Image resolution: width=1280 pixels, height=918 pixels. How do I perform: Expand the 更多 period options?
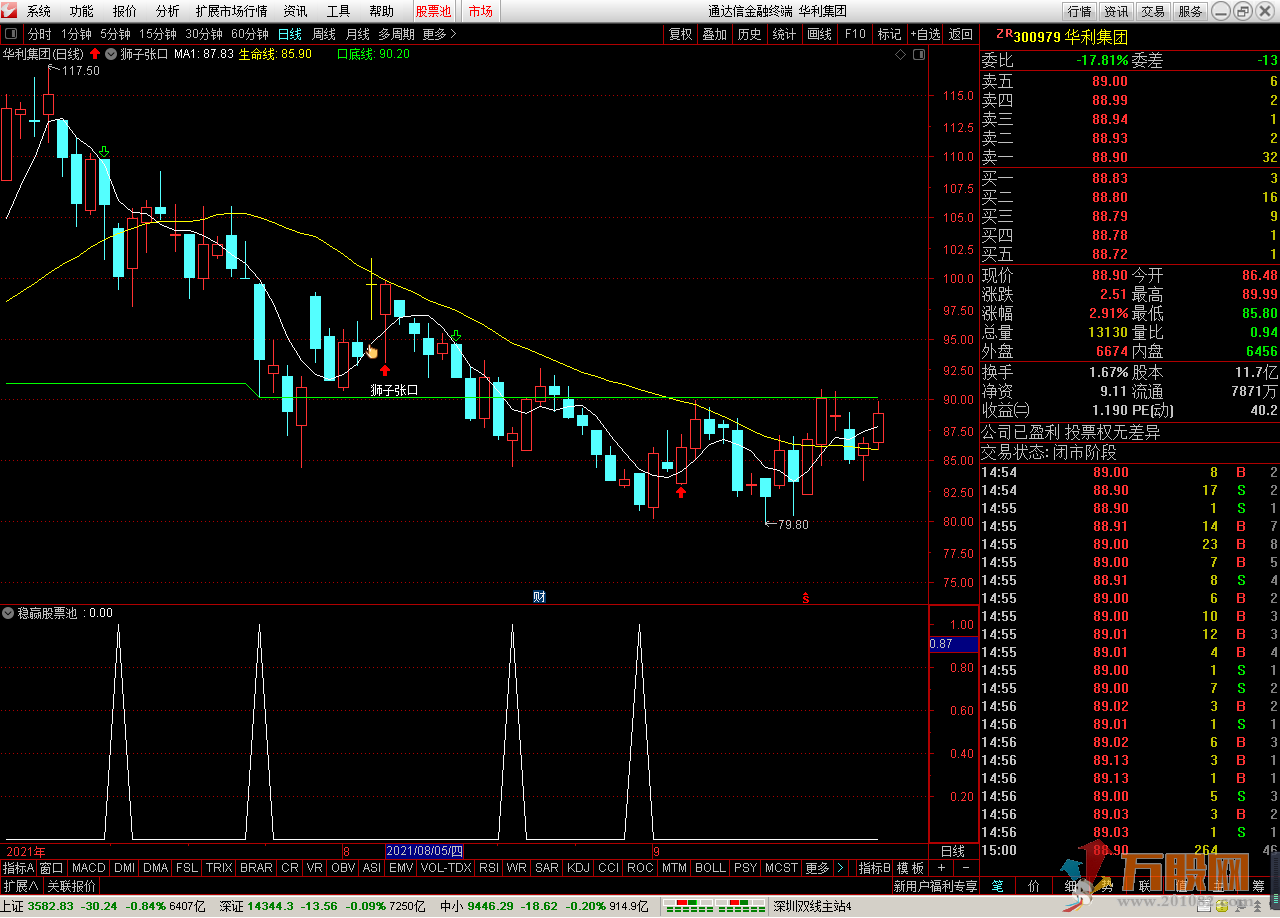pos(439,34)
